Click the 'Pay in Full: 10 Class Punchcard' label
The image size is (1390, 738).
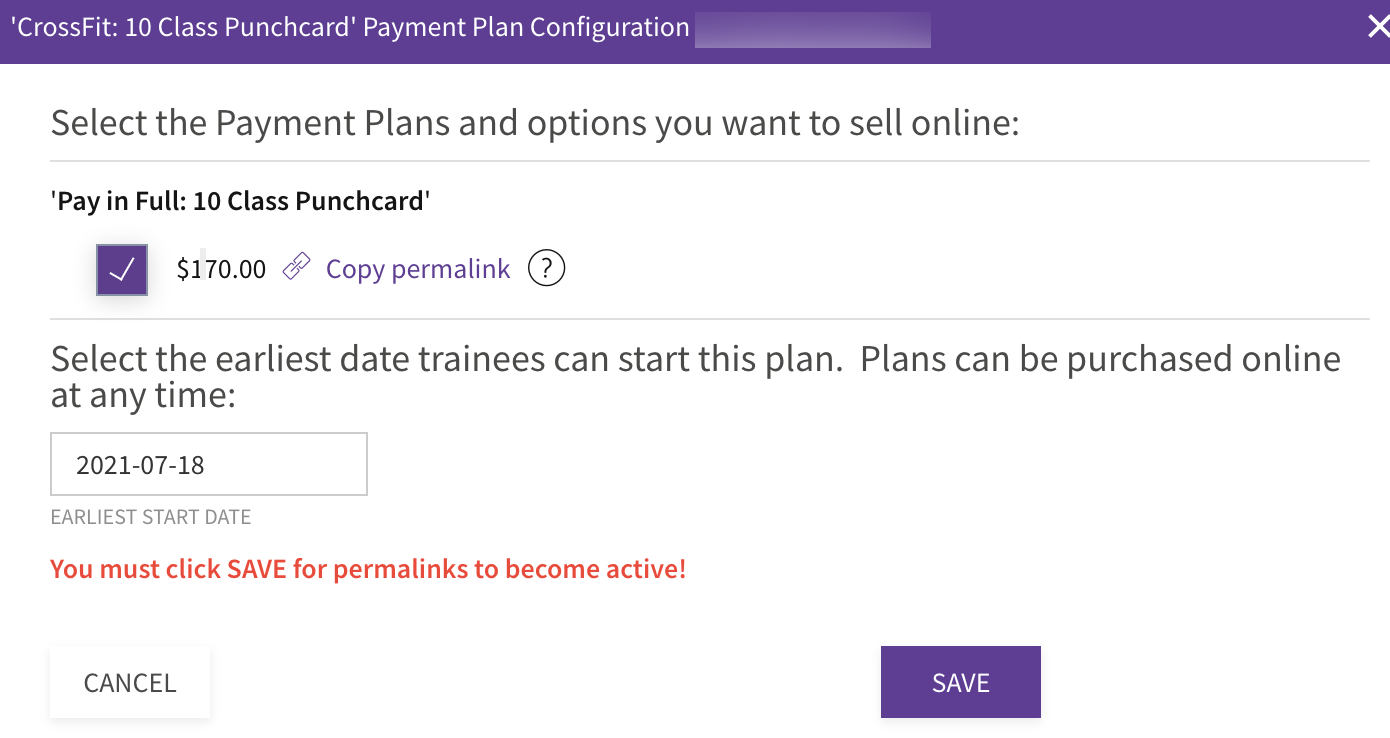(x=240, y=201)
